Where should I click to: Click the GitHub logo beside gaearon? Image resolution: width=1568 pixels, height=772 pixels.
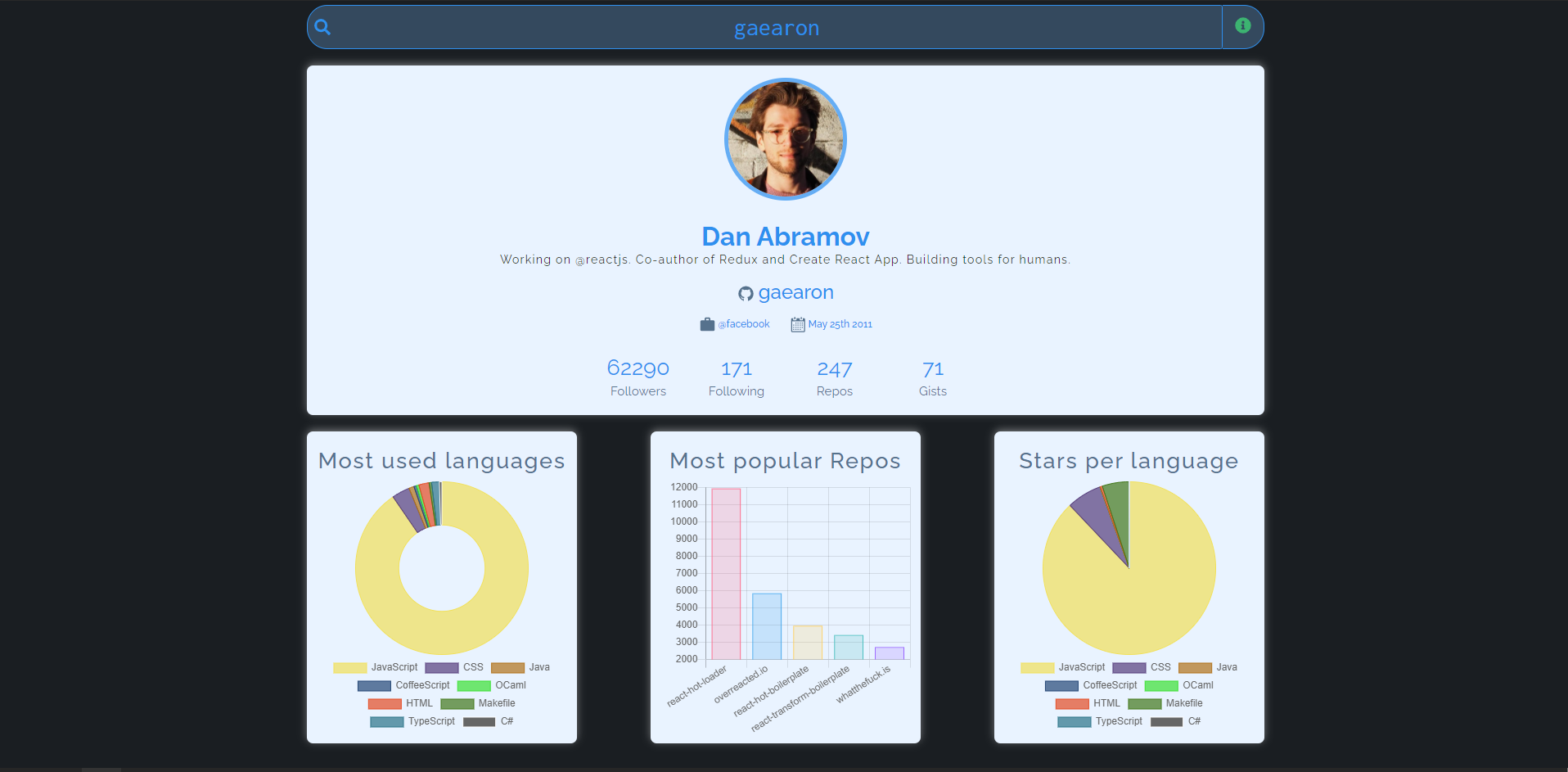pos(746,293)
